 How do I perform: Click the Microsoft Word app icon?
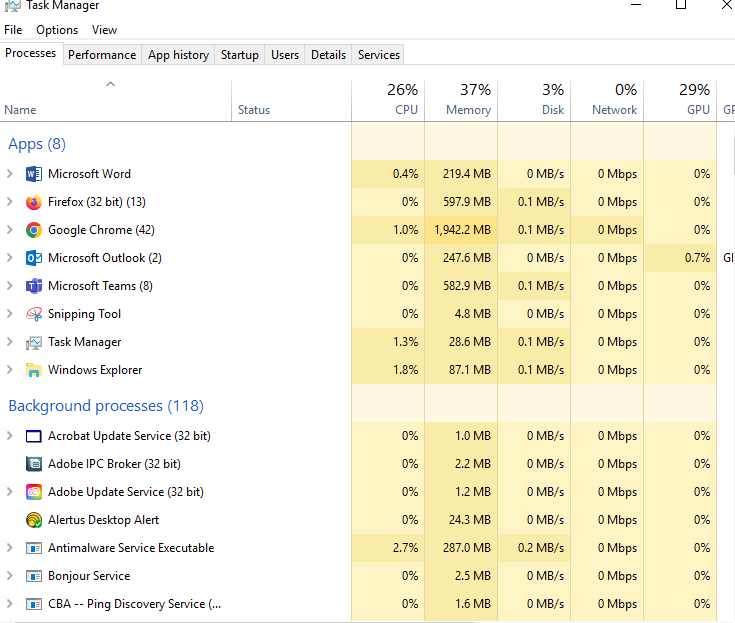pyautogui.click(x=34, y=174)
